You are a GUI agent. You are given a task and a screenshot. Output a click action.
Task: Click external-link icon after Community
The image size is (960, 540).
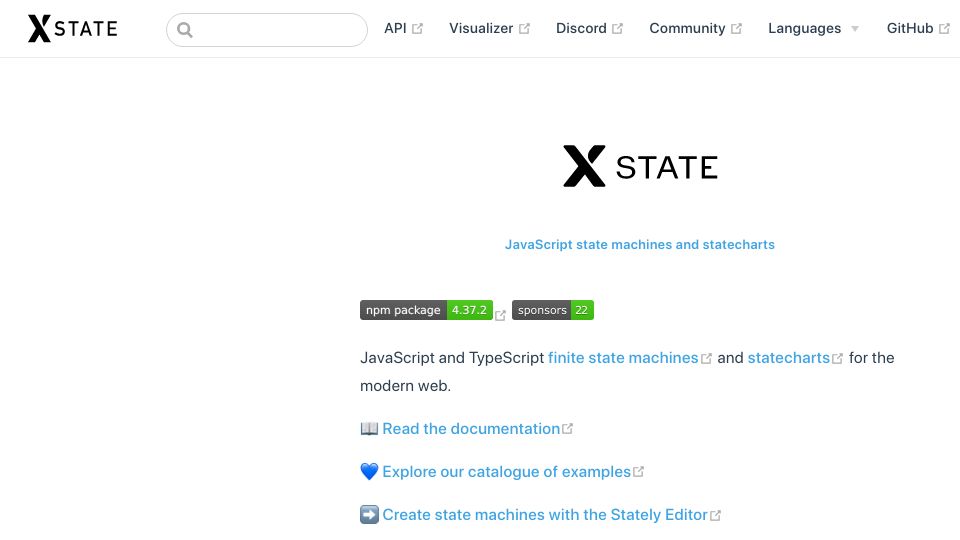737,29
